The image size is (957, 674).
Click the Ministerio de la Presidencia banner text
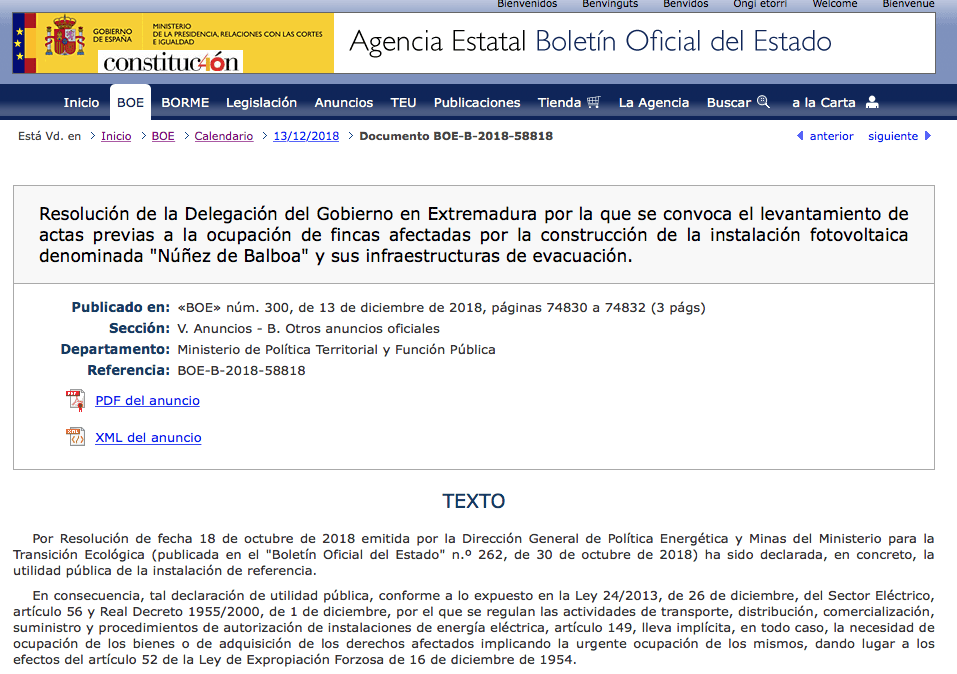pos(237,34)
